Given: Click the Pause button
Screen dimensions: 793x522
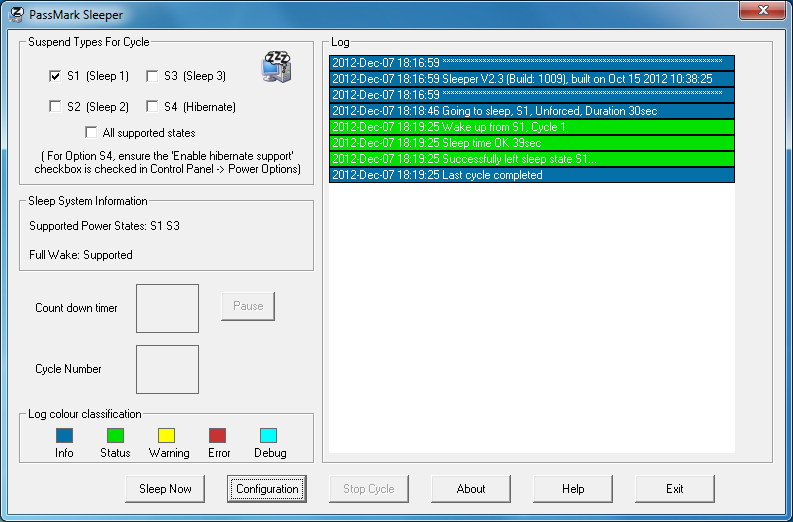Looking at the screenshot, I should (248, 306).
